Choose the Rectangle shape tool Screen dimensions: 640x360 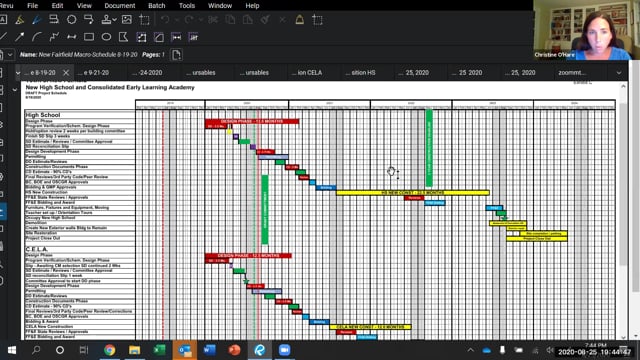point(89,37)
